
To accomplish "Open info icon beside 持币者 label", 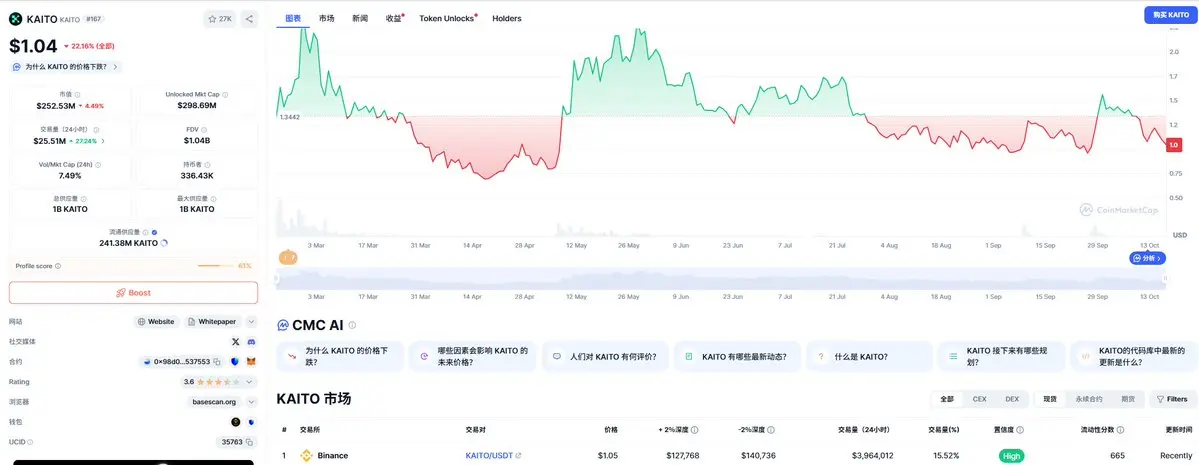I will click(x=208, y=164).
